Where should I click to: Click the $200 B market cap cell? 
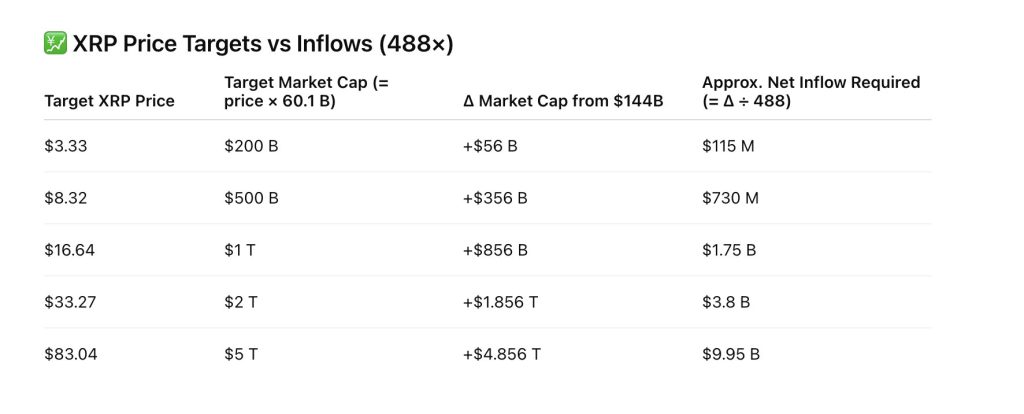coord(251,146)
